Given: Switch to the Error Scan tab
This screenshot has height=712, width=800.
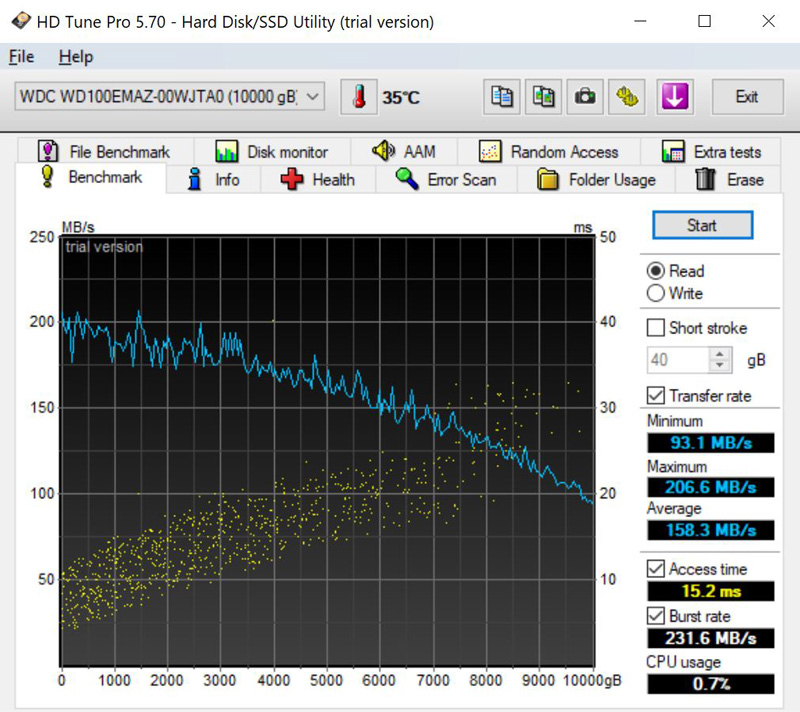Looking at the screenshot, I should pyautogui.click(x=445, y=180).
